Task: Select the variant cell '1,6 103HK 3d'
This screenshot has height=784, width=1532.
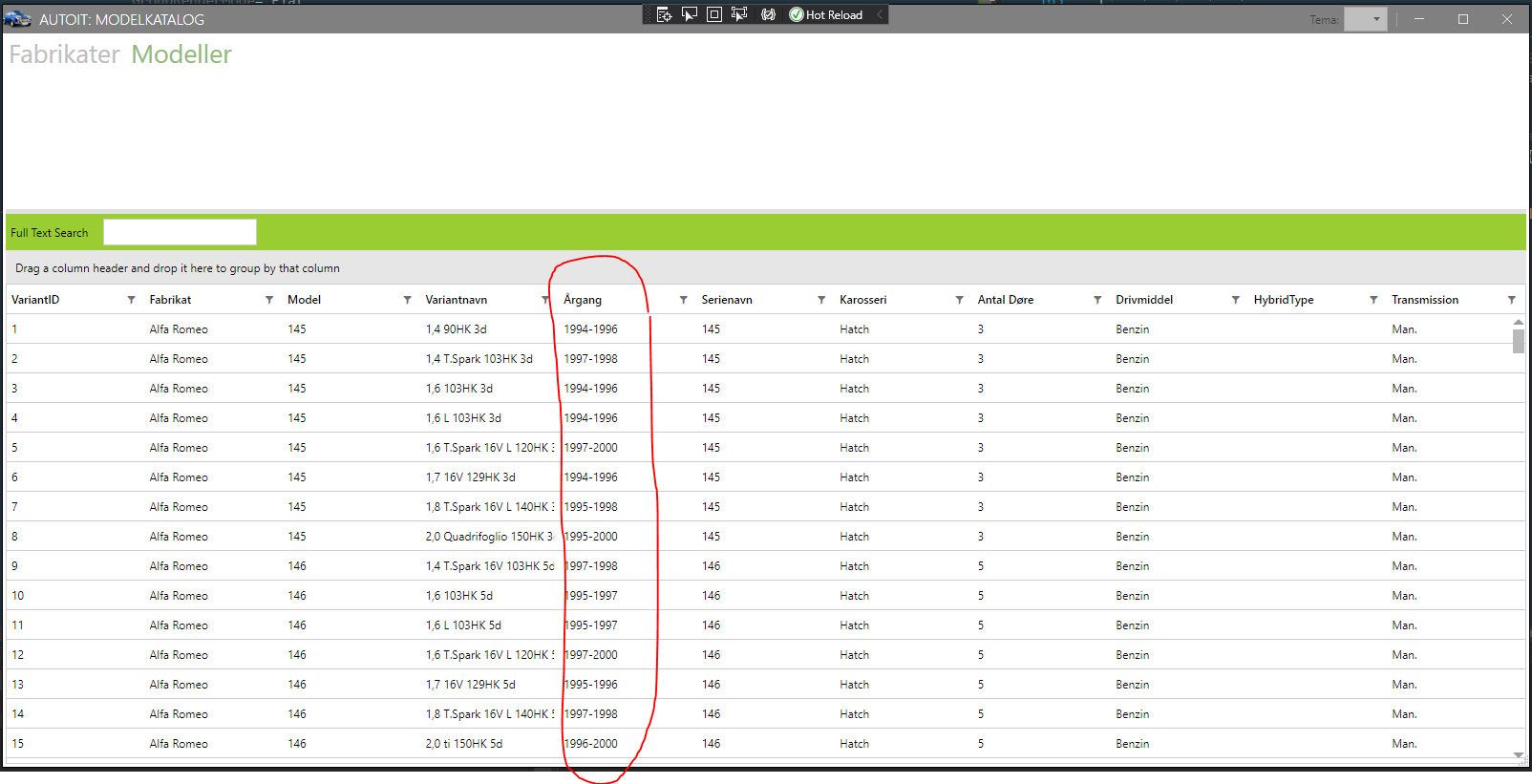Action: pyautogui.click(x=459, y=389)
